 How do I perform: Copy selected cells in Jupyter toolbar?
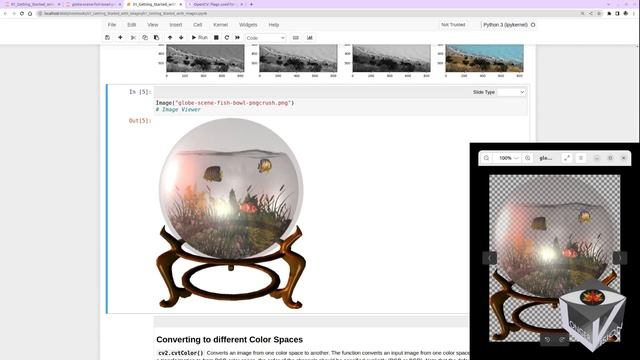(145, 38)
